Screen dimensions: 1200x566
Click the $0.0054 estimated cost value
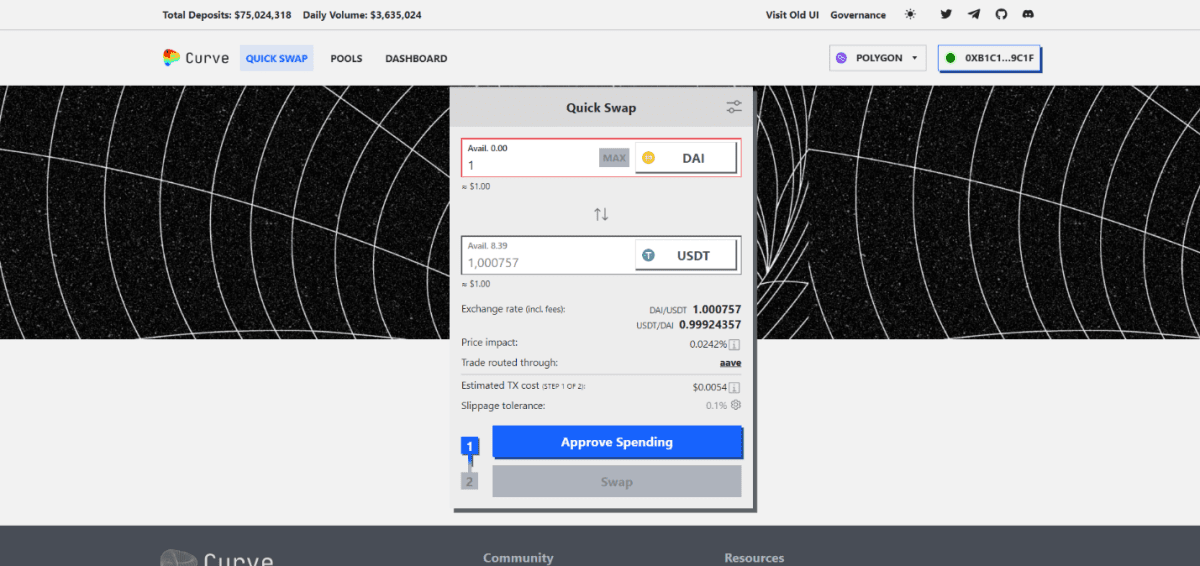click(709, 387)
